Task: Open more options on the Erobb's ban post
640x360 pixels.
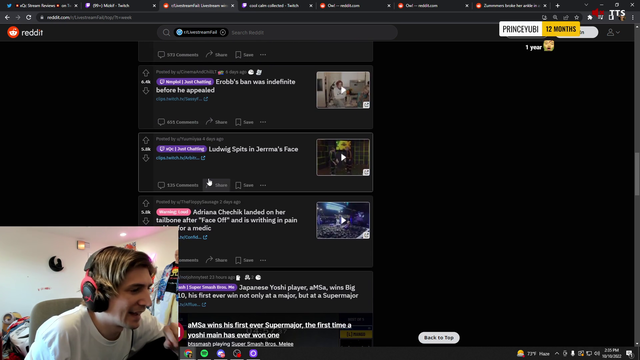Action: 263,122
